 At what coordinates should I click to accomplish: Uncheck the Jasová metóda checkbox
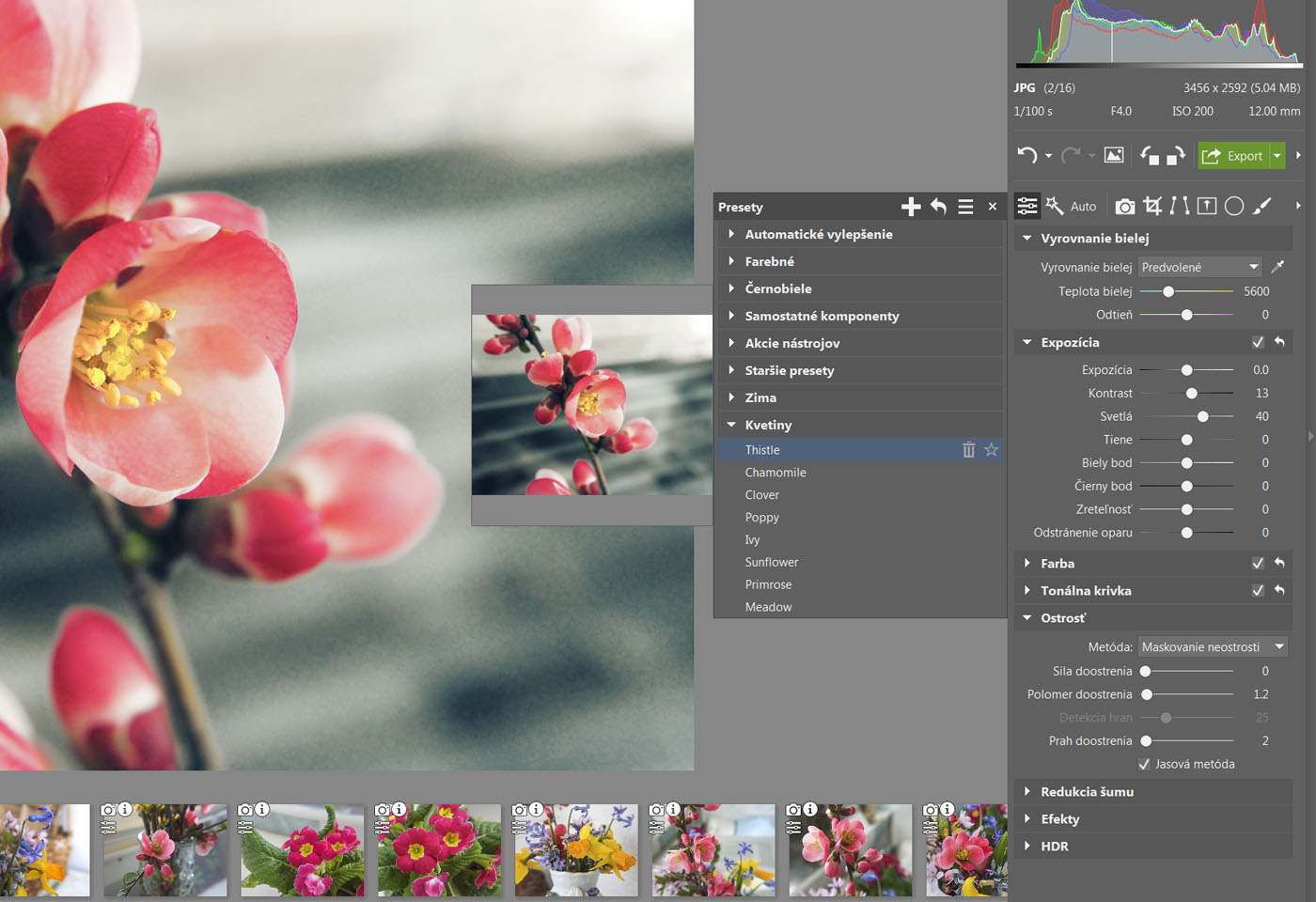coord(1144,764)
